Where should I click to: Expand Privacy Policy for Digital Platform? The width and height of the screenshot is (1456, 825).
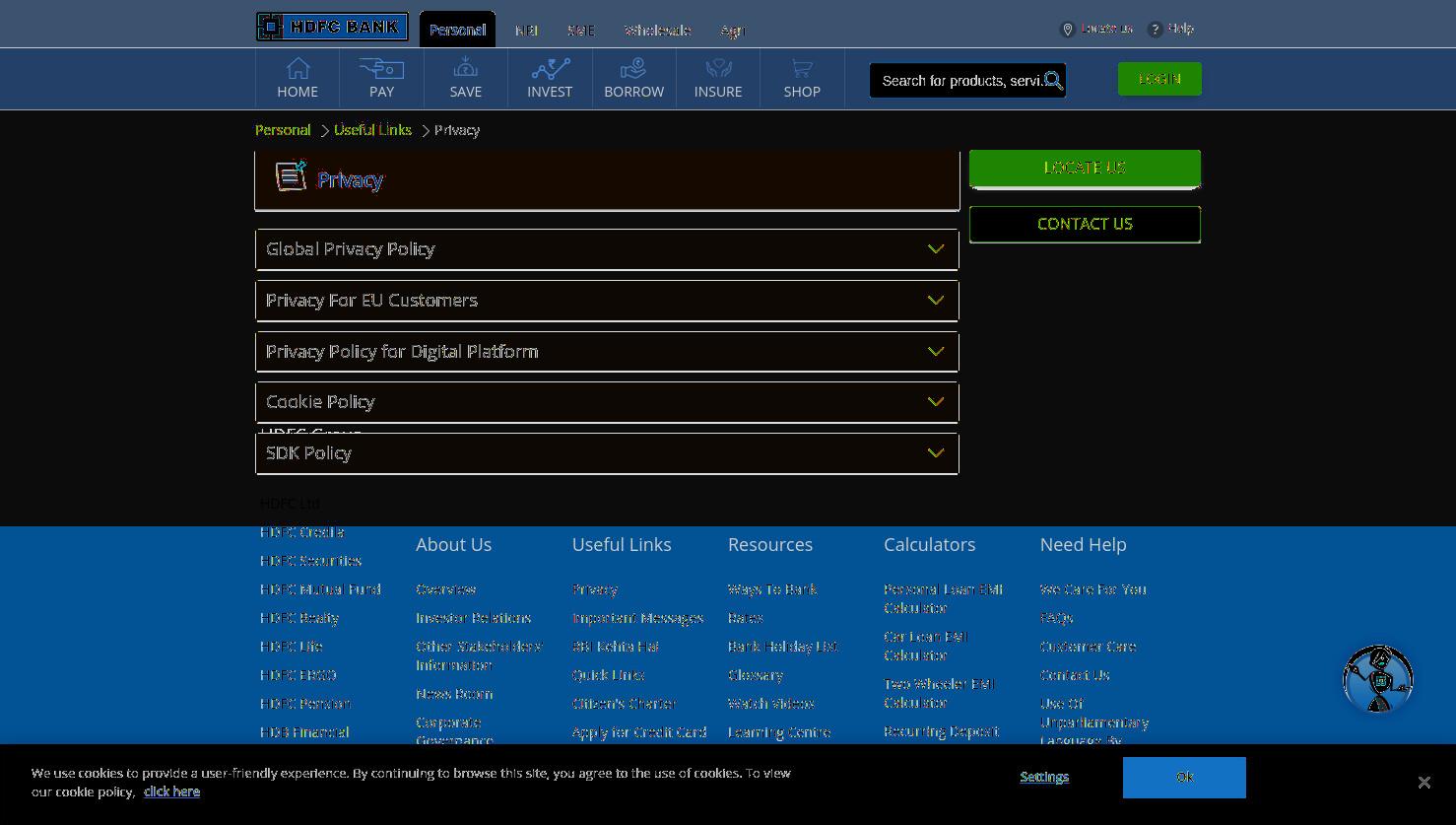[607, 352]
